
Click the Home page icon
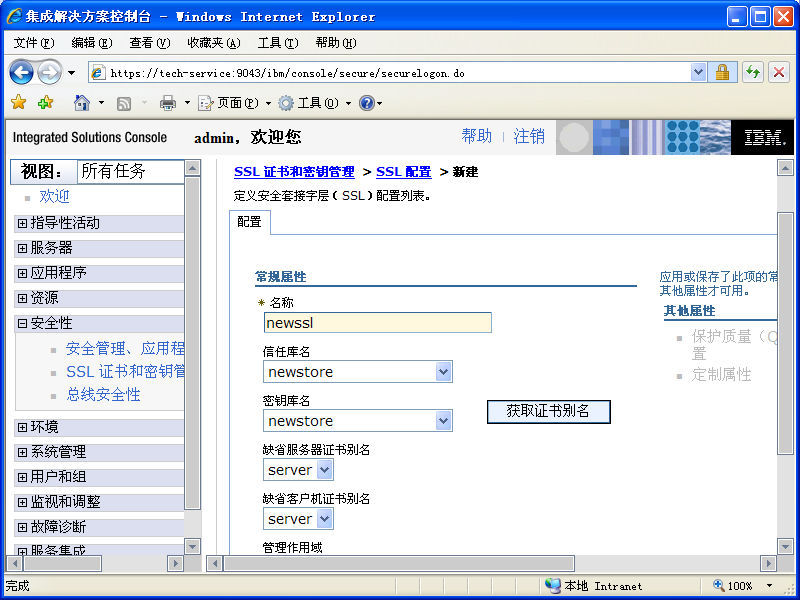pyautogui.click(x=82, y=103)
